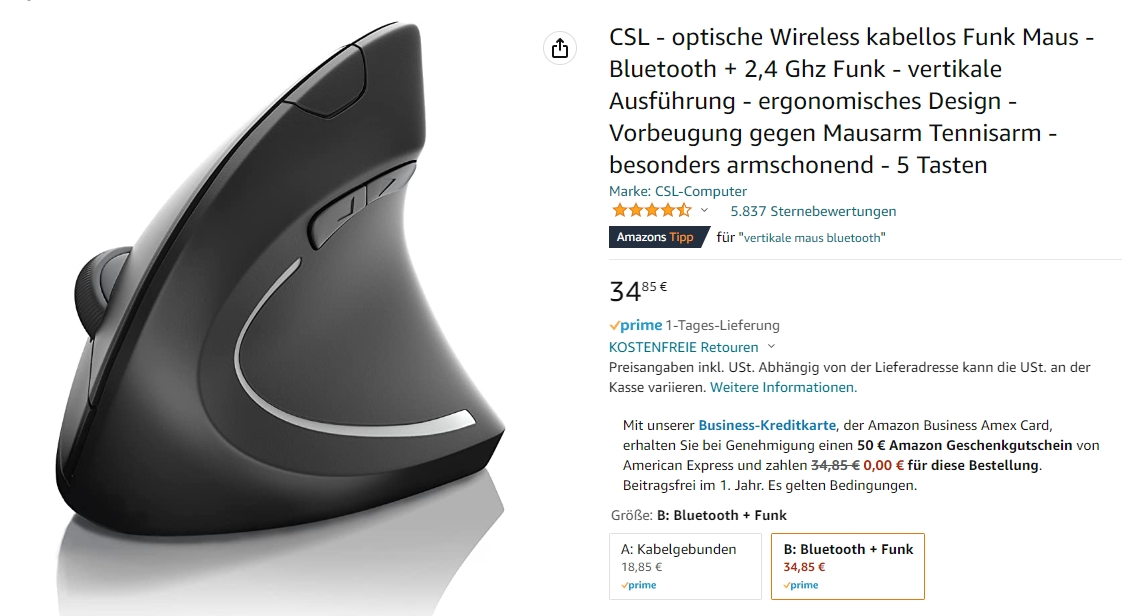This screenshot has height=616, width=1145.
Task: Click the 34,85 € main price
Action: (x=637, y=290)
